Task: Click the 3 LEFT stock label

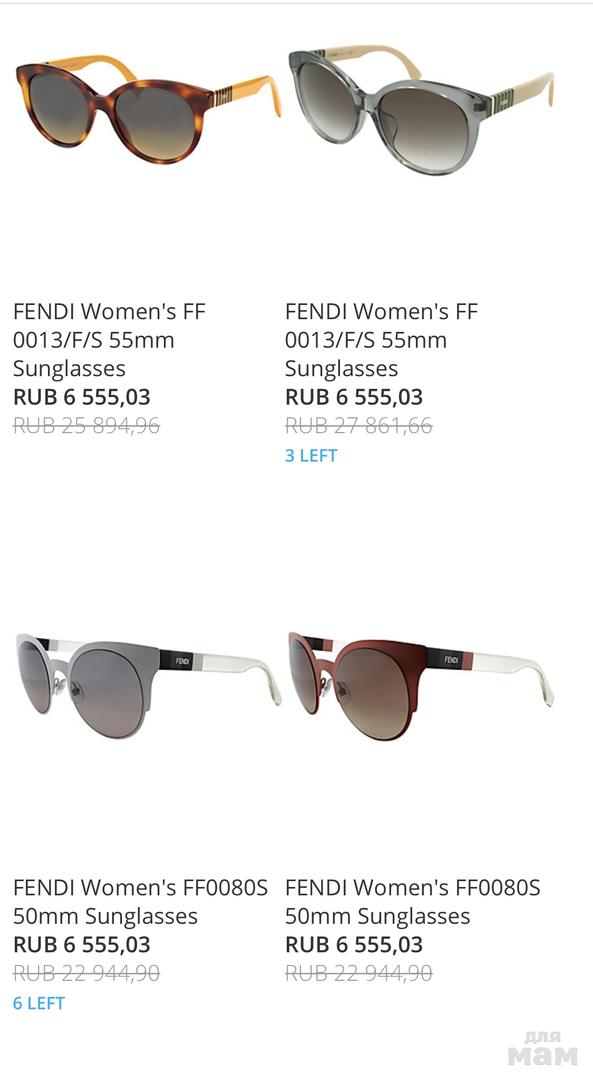Action: tap(311, 456)
